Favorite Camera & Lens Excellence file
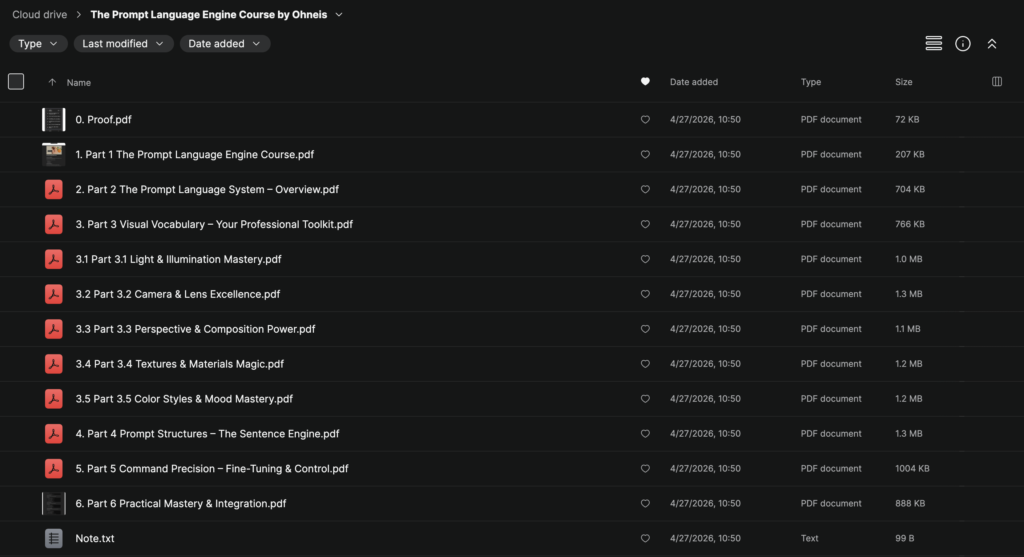This screenshot has width=1024, height=557. (645, 294)
